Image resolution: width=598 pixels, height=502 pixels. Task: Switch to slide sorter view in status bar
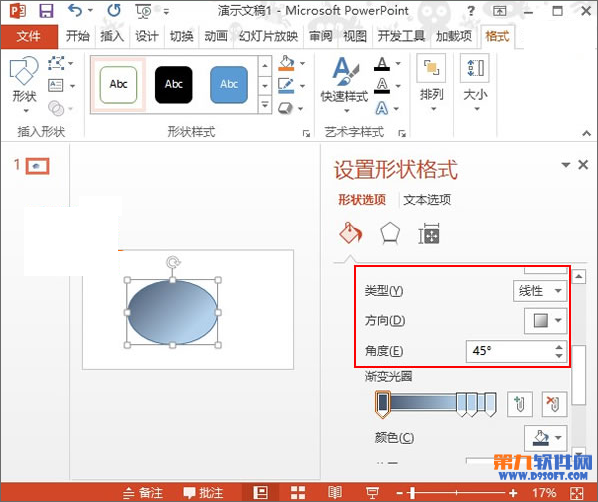pos(297,492)
